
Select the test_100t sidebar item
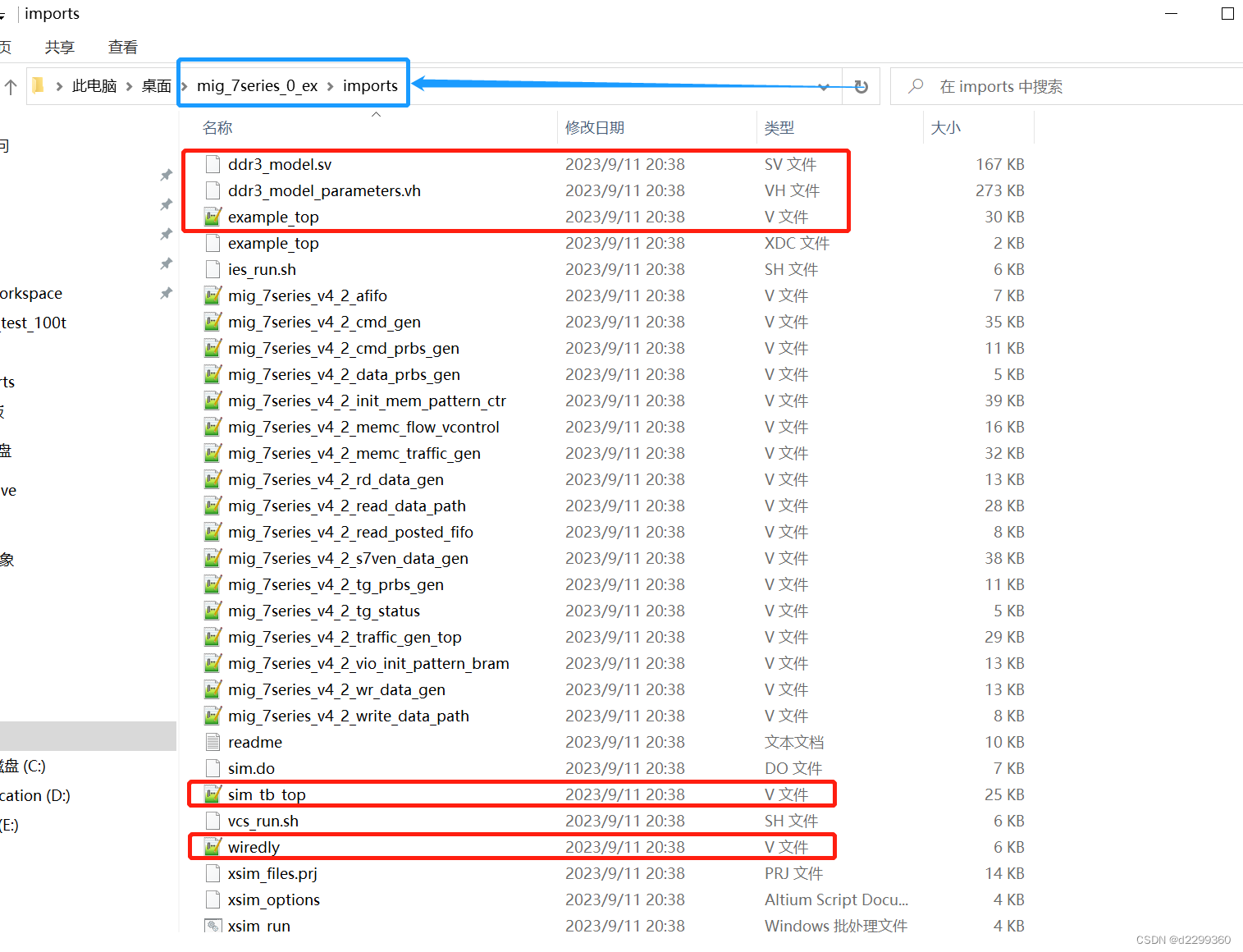click(34, 323)
